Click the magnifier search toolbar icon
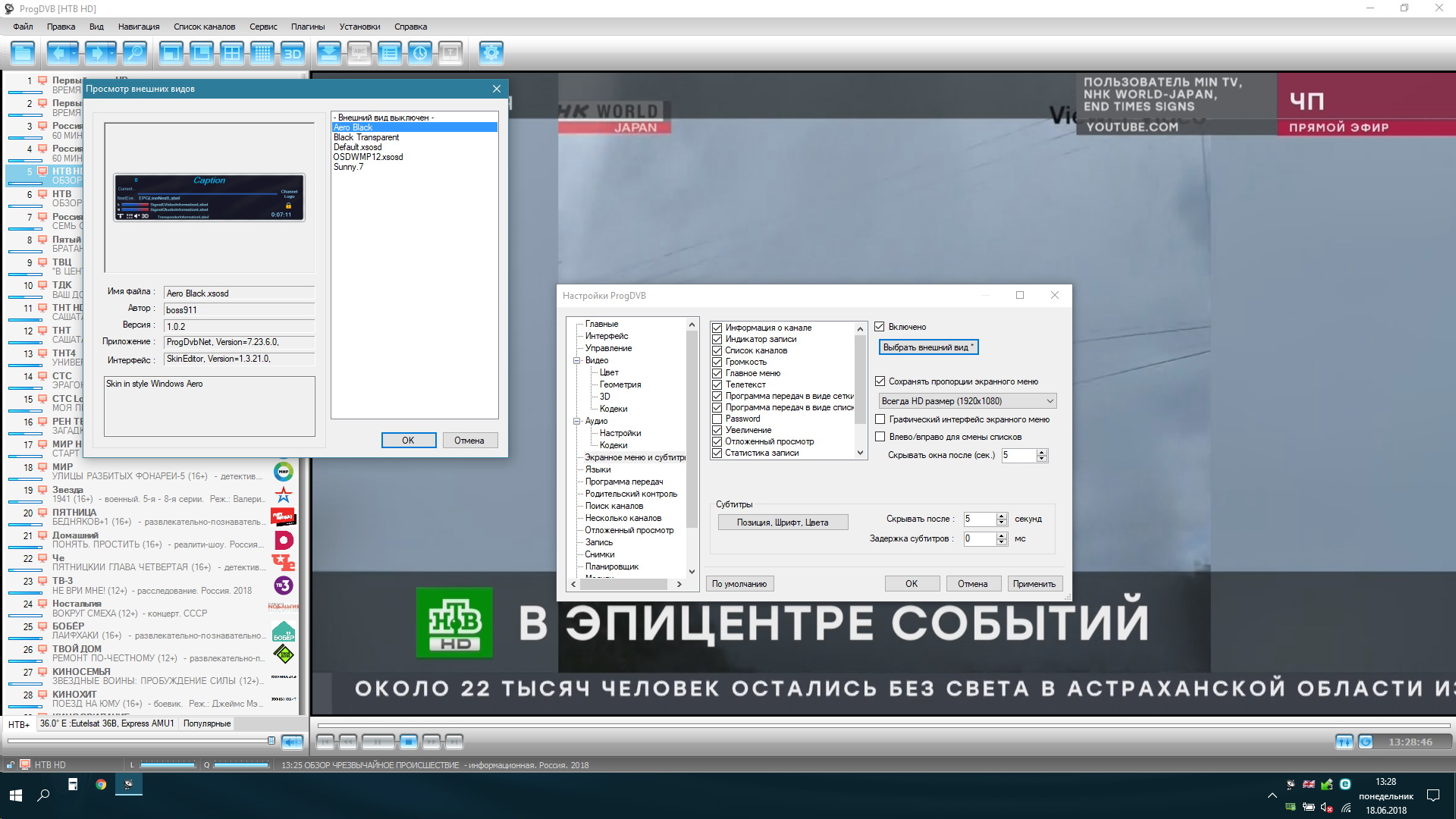 pos(134,53)
